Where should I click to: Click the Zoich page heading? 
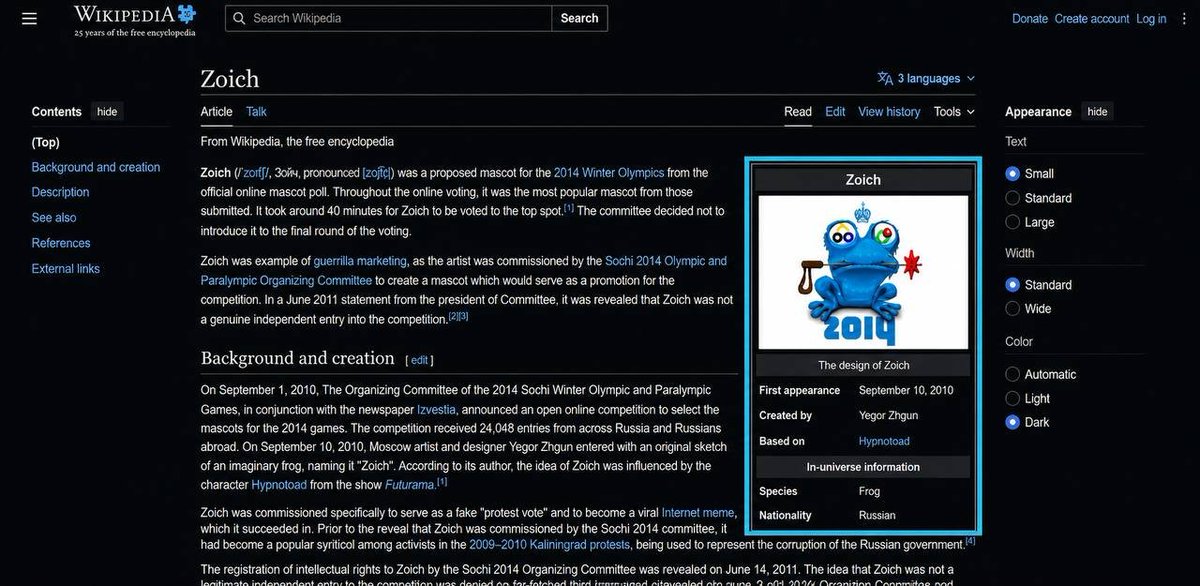[230, 79]
